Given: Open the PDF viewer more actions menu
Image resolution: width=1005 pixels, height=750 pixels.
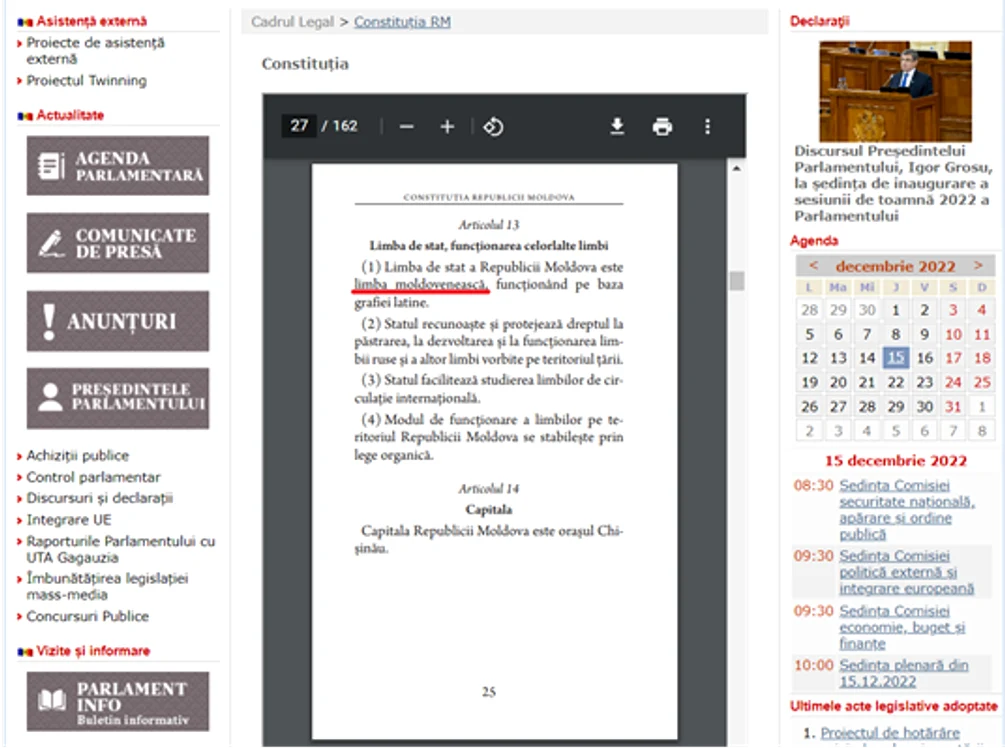Looking at the screenshot, I should point(708,127).
